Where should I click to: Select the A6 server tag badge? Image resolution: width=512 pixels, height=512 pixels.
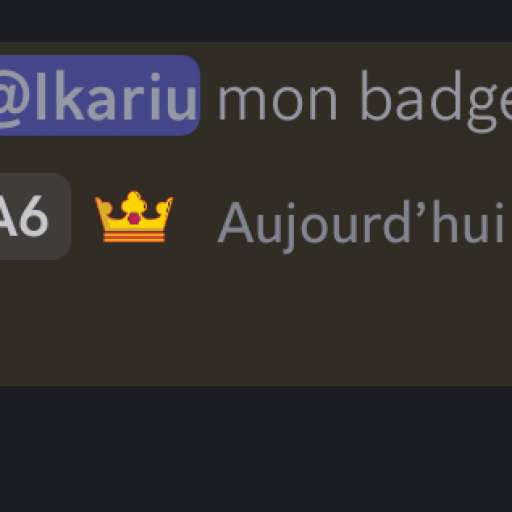33,217
